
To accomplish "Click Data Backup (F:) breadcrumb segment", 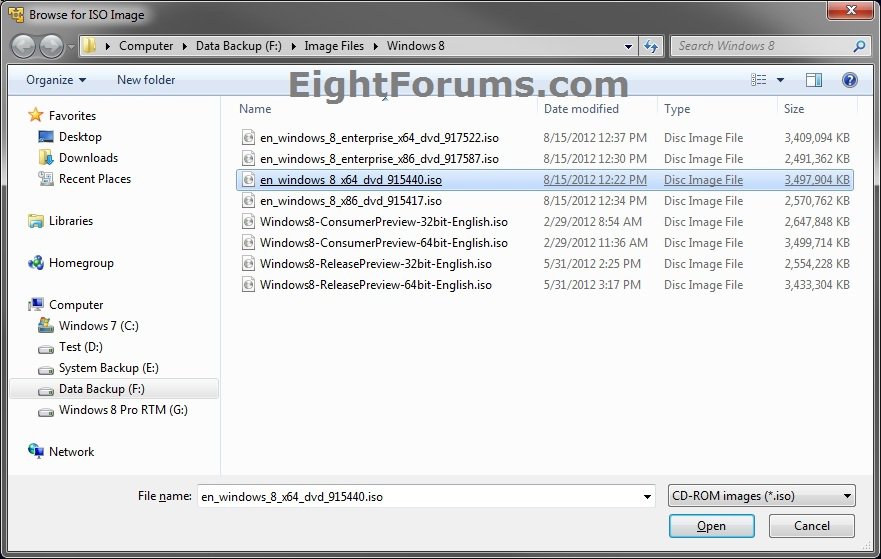I will point(238,46).
